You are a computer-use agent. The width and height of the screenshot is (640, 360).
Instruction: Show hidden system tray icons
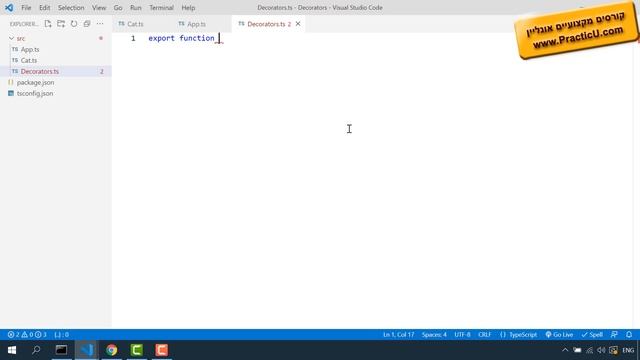point(565,350)
